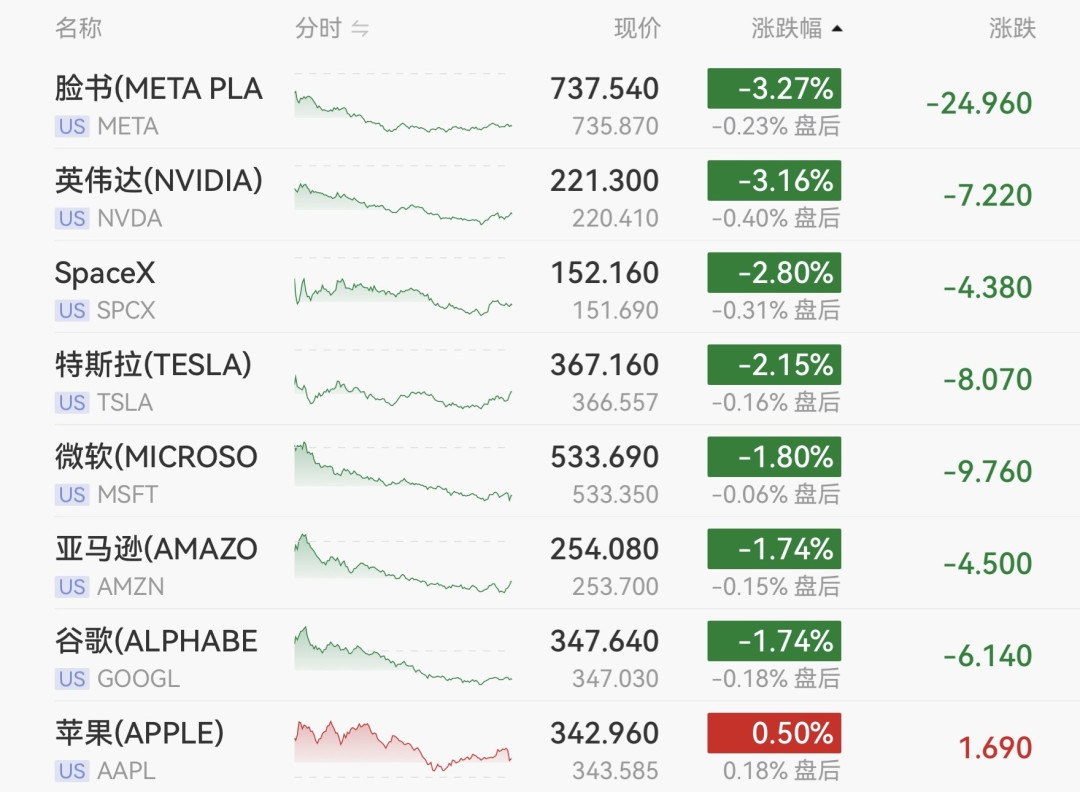Toggle the 分时 chart swap icon
The height and width of the screenshot is (792, 1080).
[x=360, y=29]
